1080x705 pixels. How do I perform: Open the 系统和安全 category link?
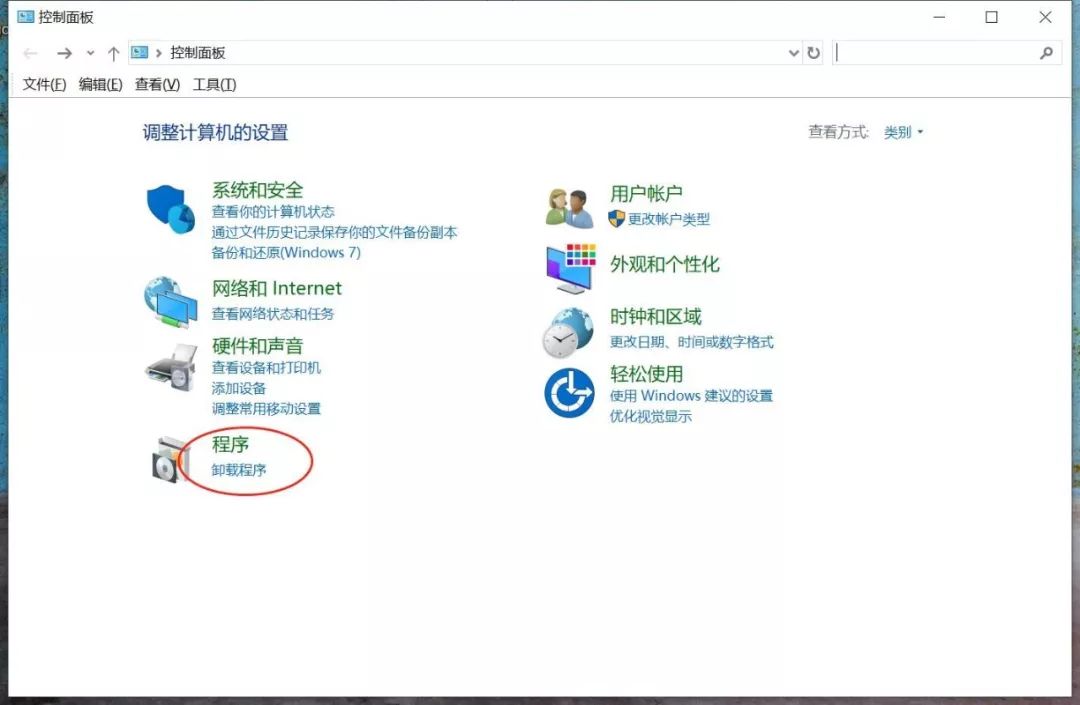[257, 190]
